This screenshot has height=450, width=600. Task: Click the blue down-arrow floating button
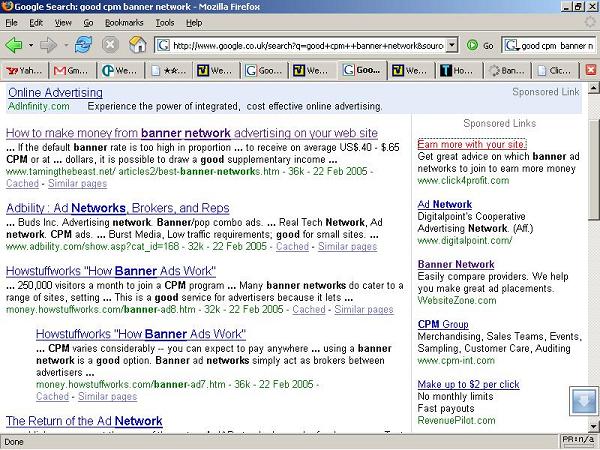[584, 401]
